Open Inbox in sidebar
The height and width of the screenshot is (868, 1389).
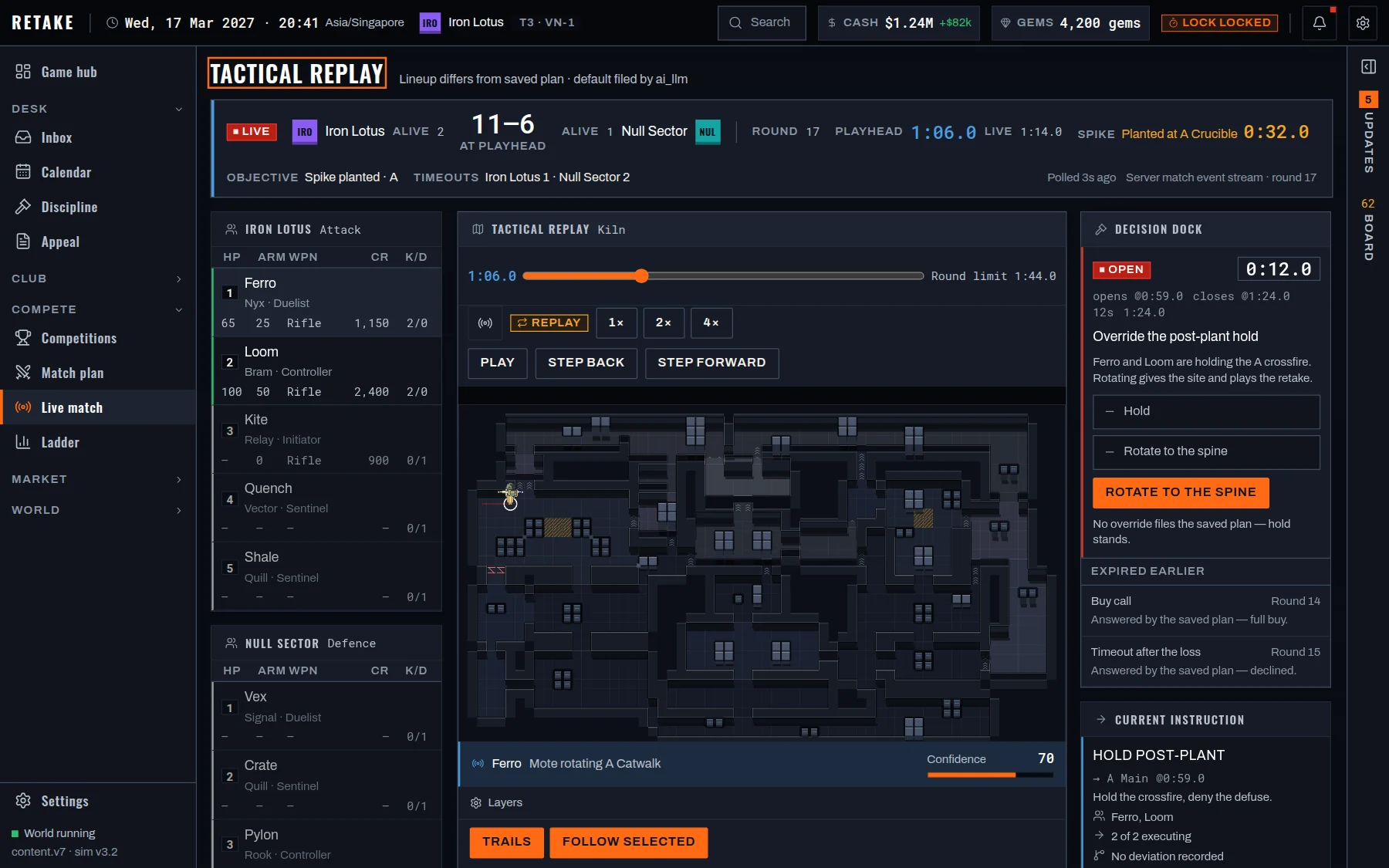pos(98,137)
